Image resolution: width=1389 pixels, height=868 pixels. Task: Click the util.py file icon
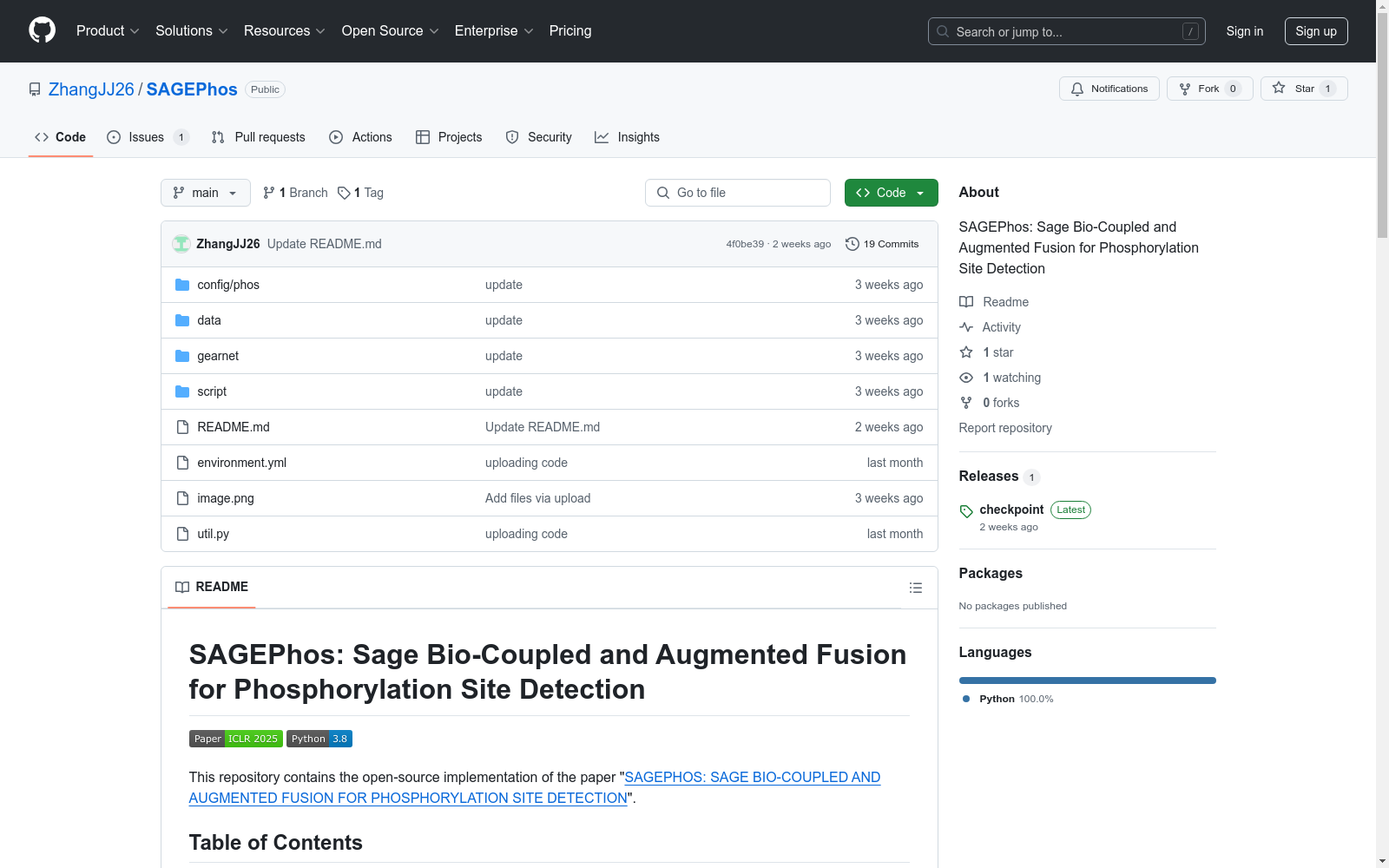(x=182, y=534)
